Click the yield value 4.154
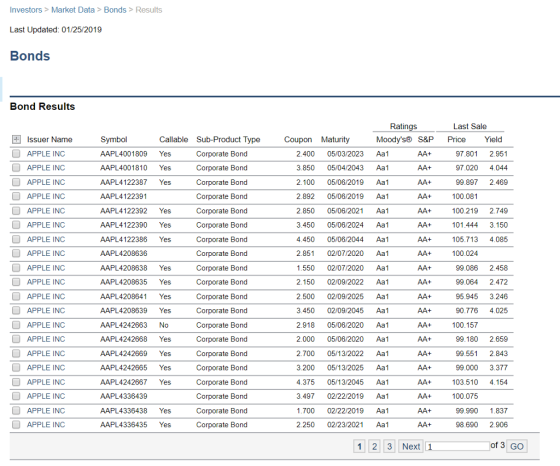560x466 pixels. [x=499, y=382]
